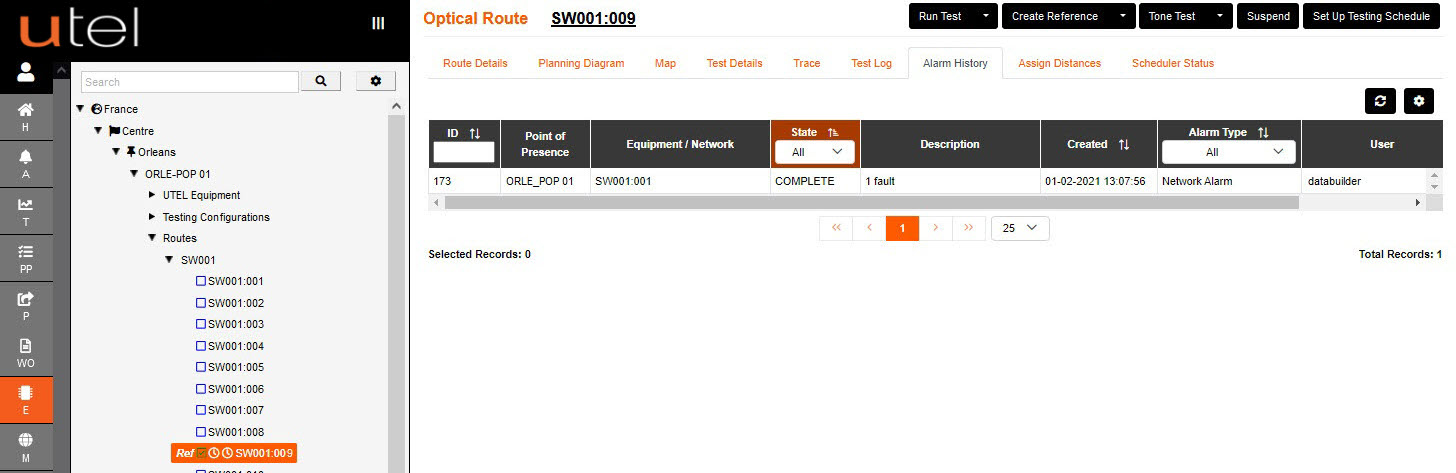
Task: Open the Alarm Type filter dropdown
Action: pos(1229,152)
